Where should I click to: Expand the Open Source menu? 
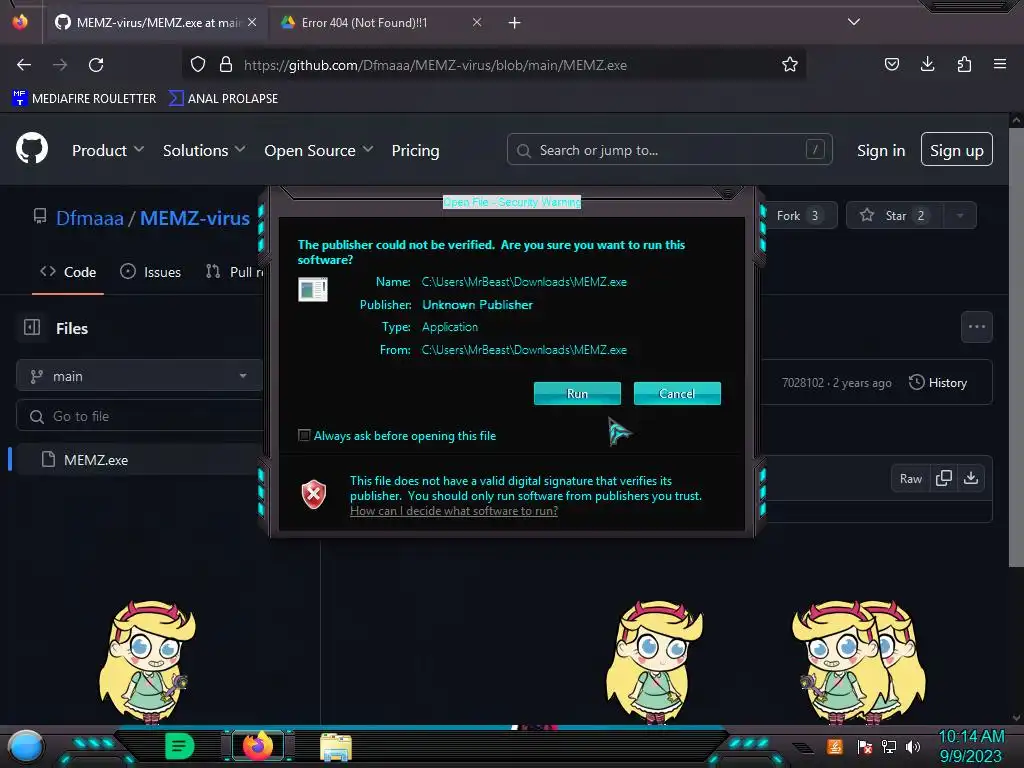point(319,150)
